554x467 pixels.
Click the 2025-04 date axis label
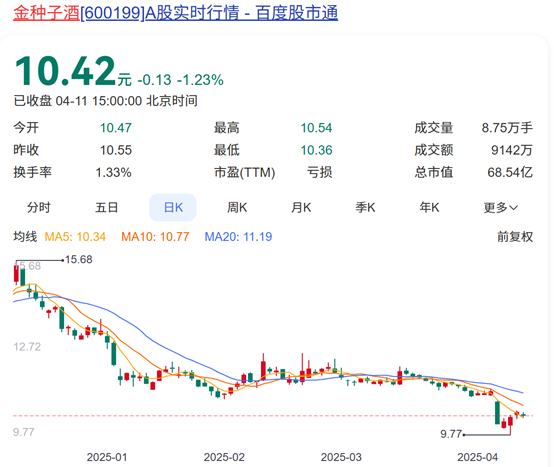click(477, 457)
